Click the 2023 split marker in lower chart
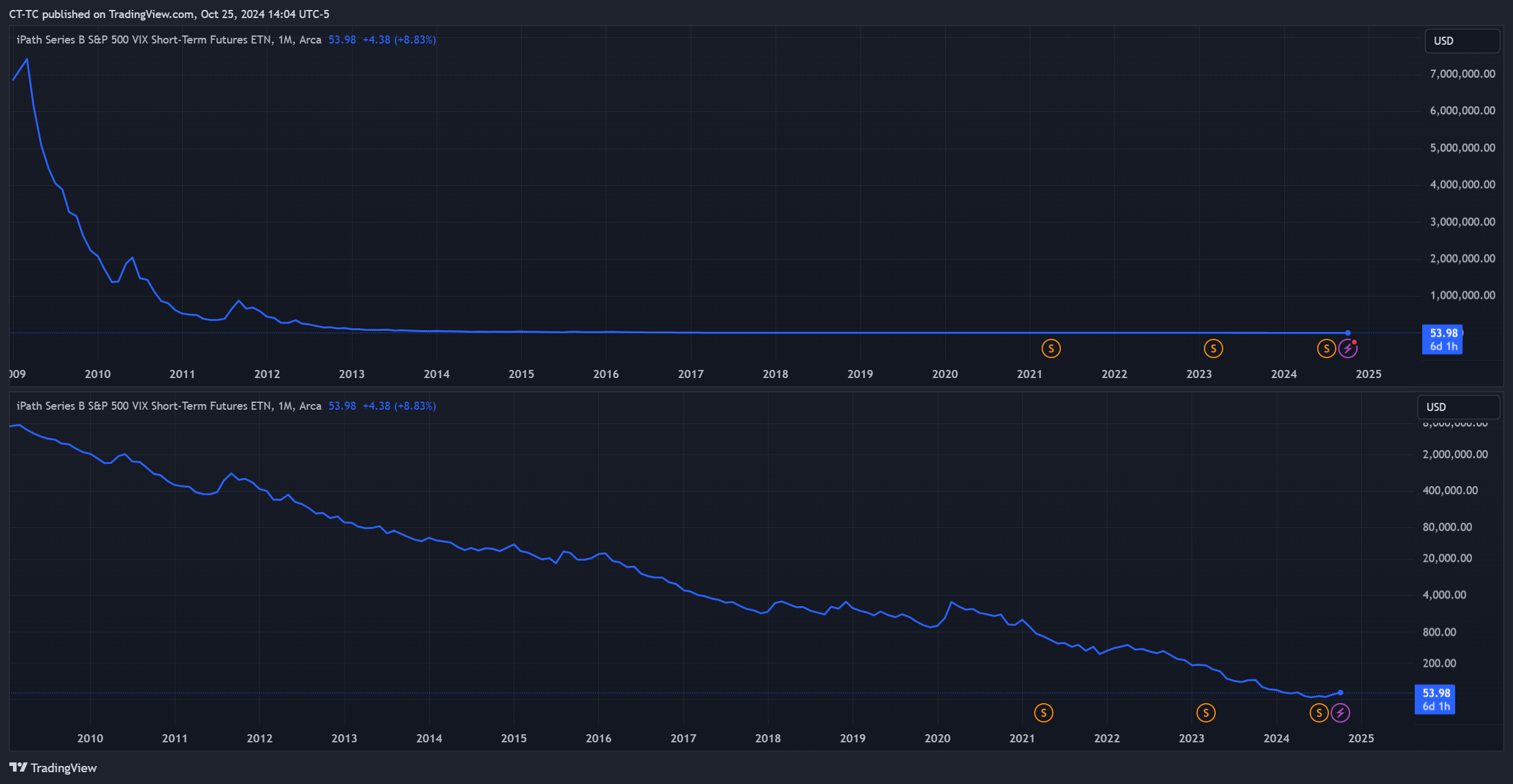Image resolution: width=1513 pixels, height=784 pixels. (x=1206, y=713)
